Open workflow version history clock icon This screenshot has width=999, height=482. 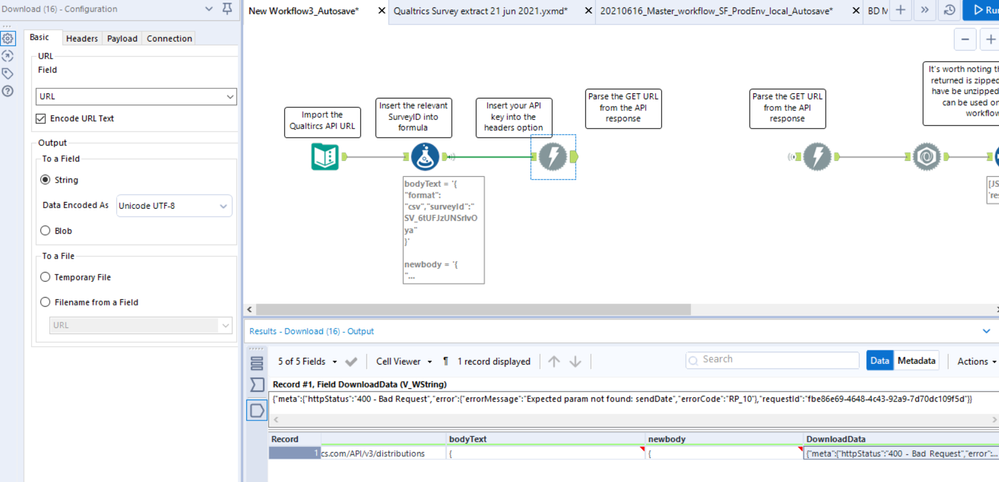click(949, 10)
